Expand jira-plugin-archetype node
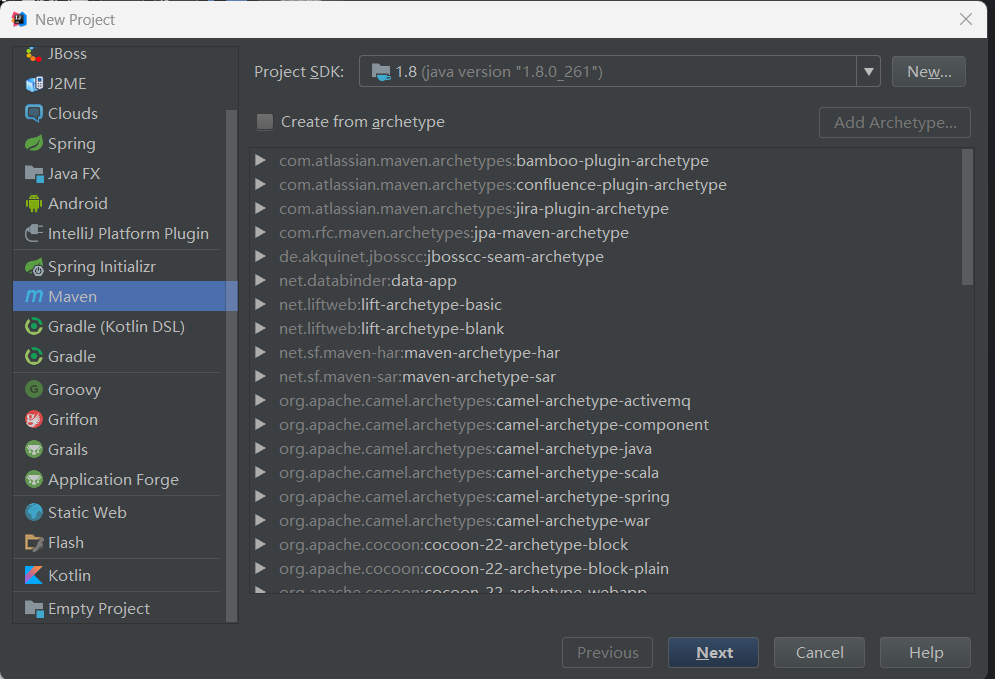Viewport: 995px width, 679px height. (260, 209)
